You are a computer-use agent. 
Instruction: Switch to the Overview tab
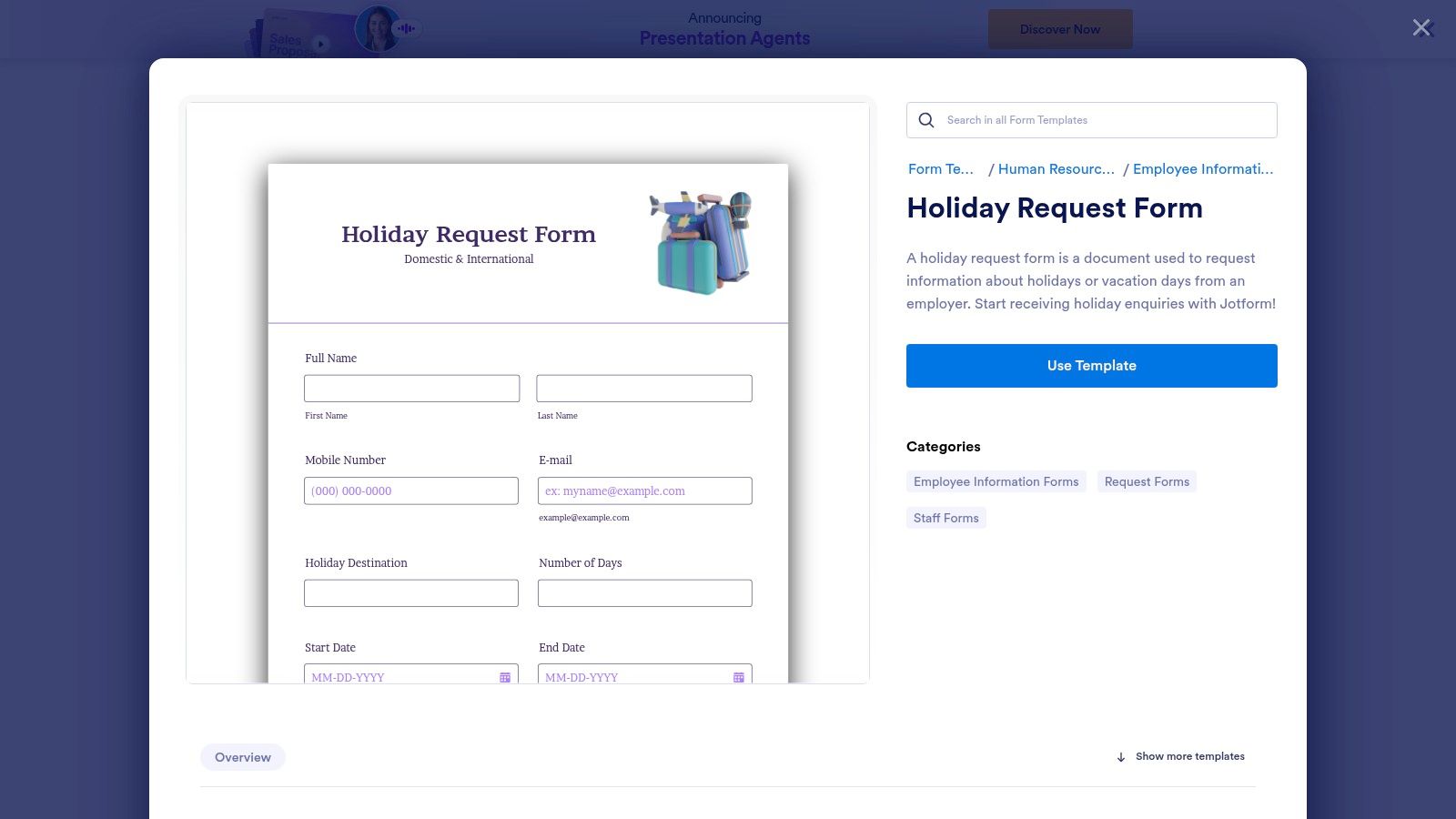pos(242,756)
